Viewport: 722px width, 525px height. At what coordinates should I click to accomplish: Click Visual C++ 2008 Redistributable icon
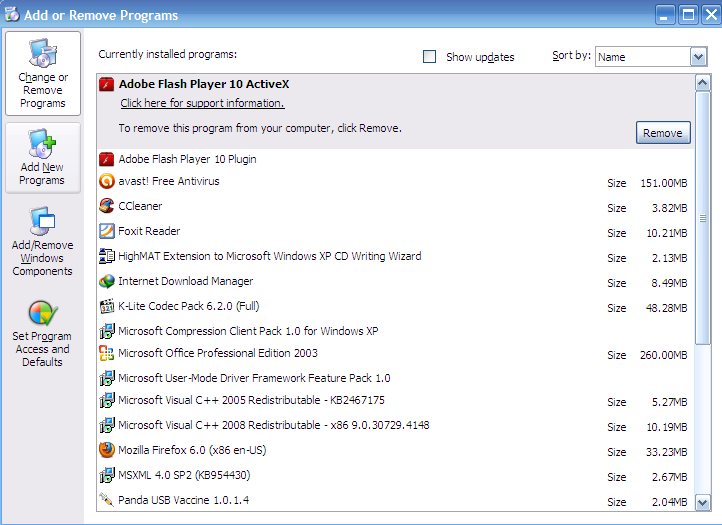click(106, 425)
